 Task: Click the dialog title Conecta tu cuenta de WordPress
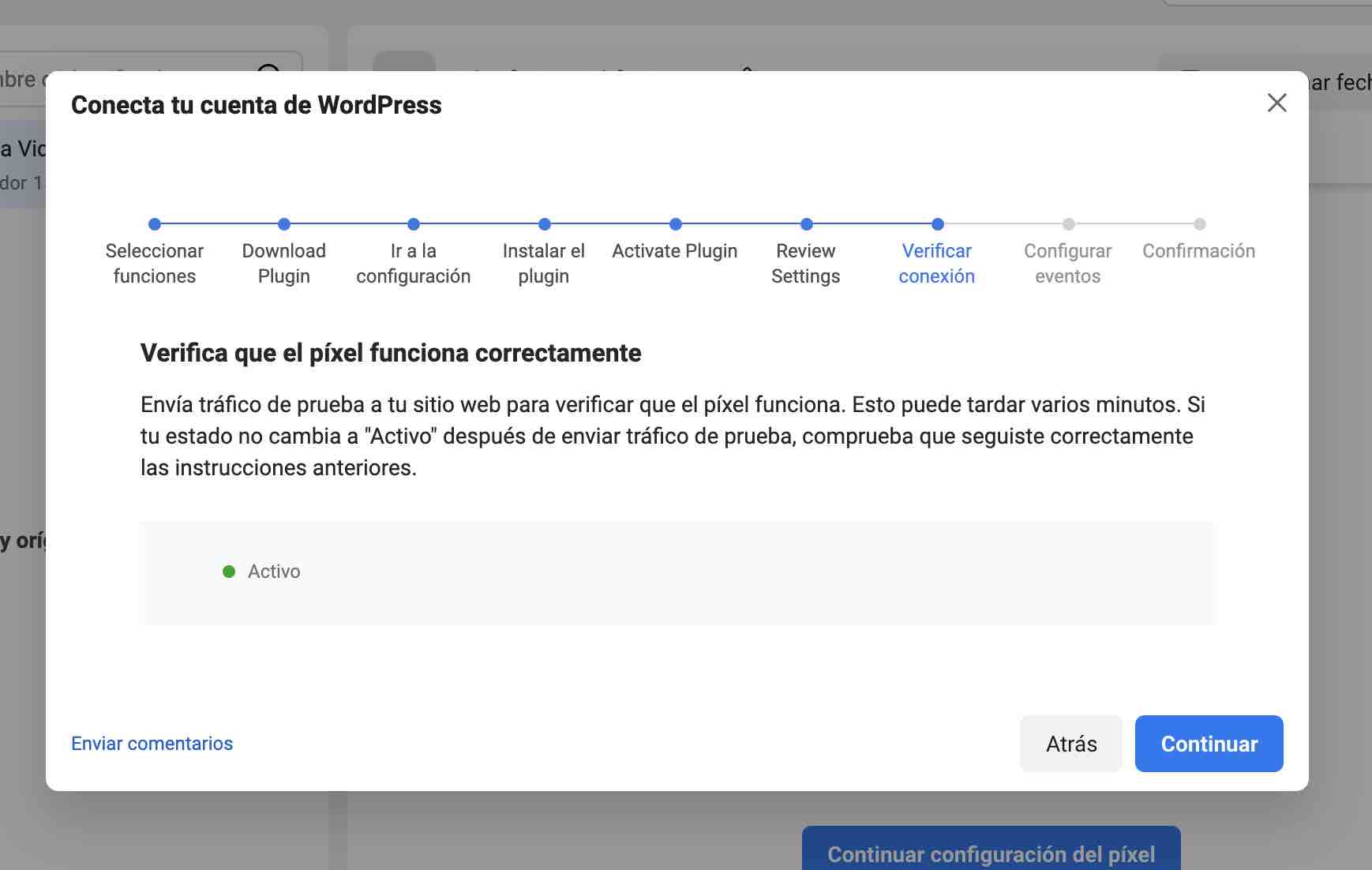coord(257,105)
